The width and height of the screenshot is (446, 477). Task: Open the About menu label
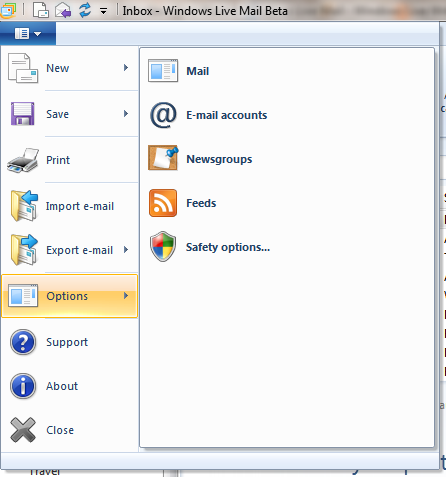[62, 386]
